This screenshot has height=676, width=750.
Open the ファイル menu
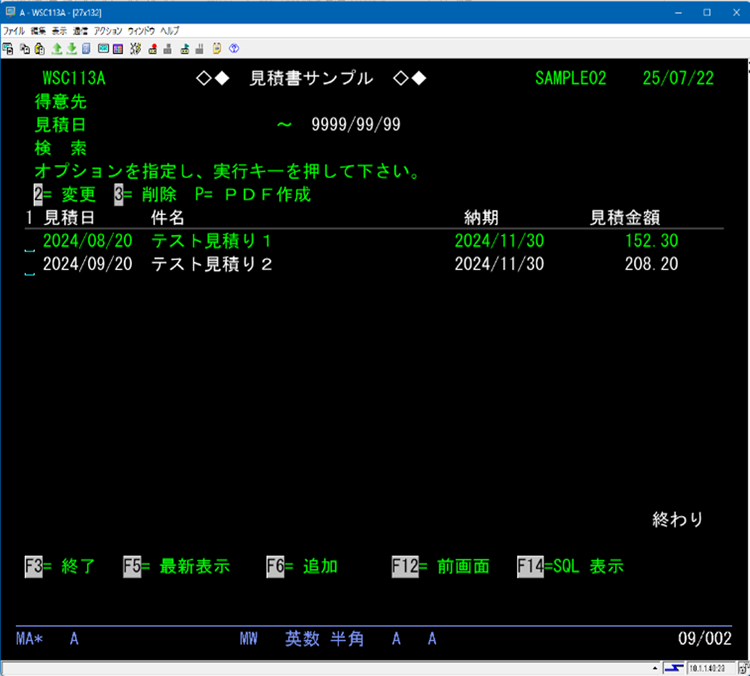coord(14,31)
